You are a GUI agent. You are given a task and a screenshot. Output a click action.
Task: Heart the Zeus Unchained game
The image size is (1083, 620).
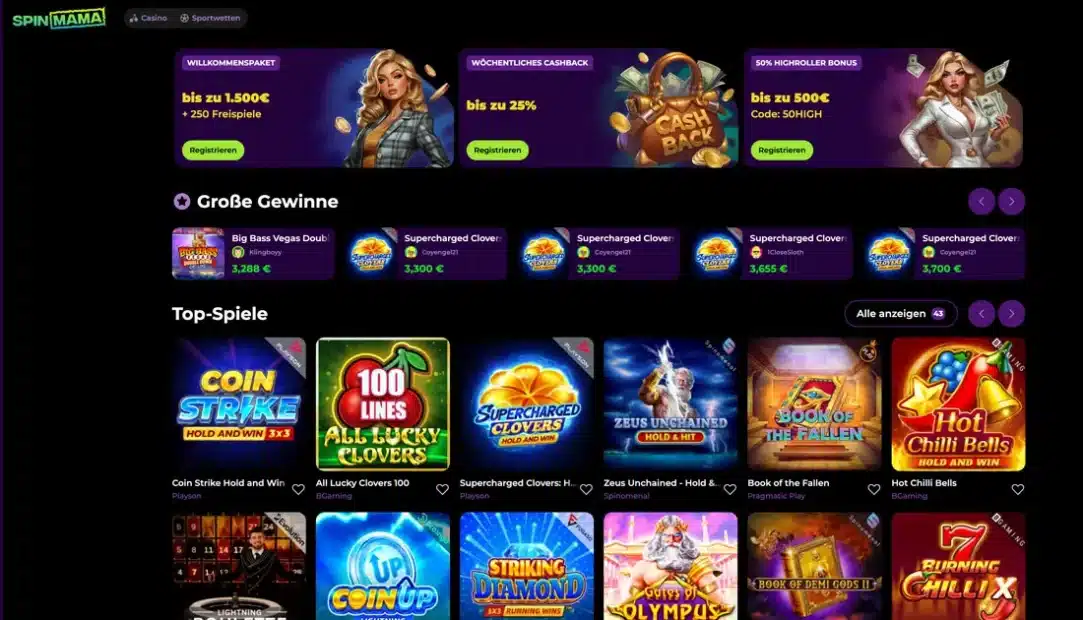(x=730, y=489)
